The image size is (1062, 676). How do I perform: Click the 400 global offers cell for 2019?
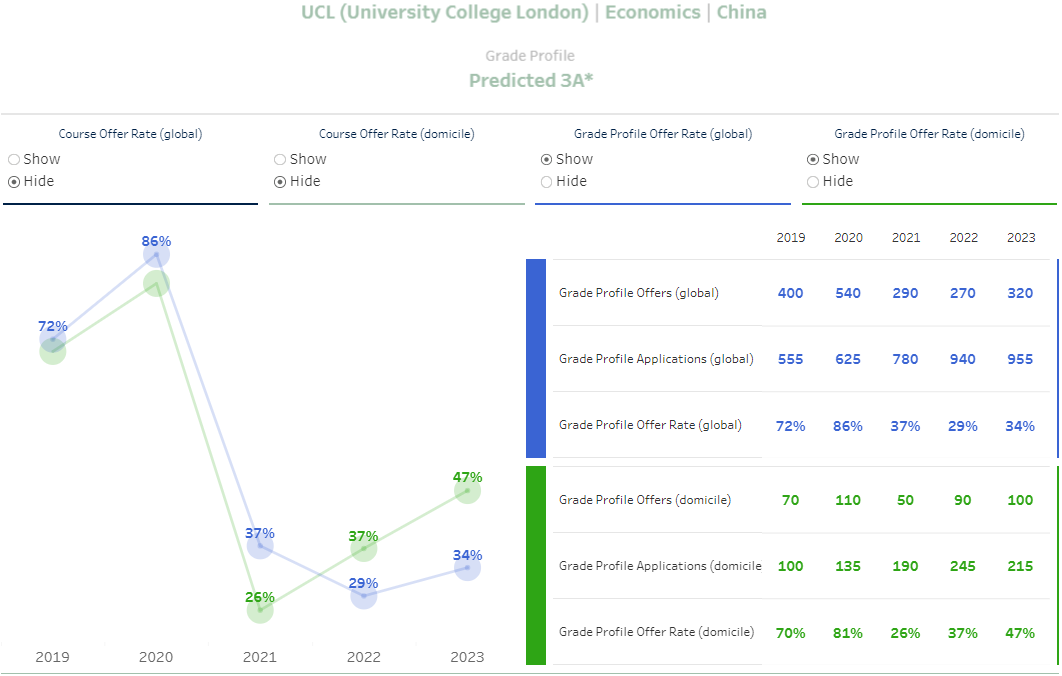point(790,293)
